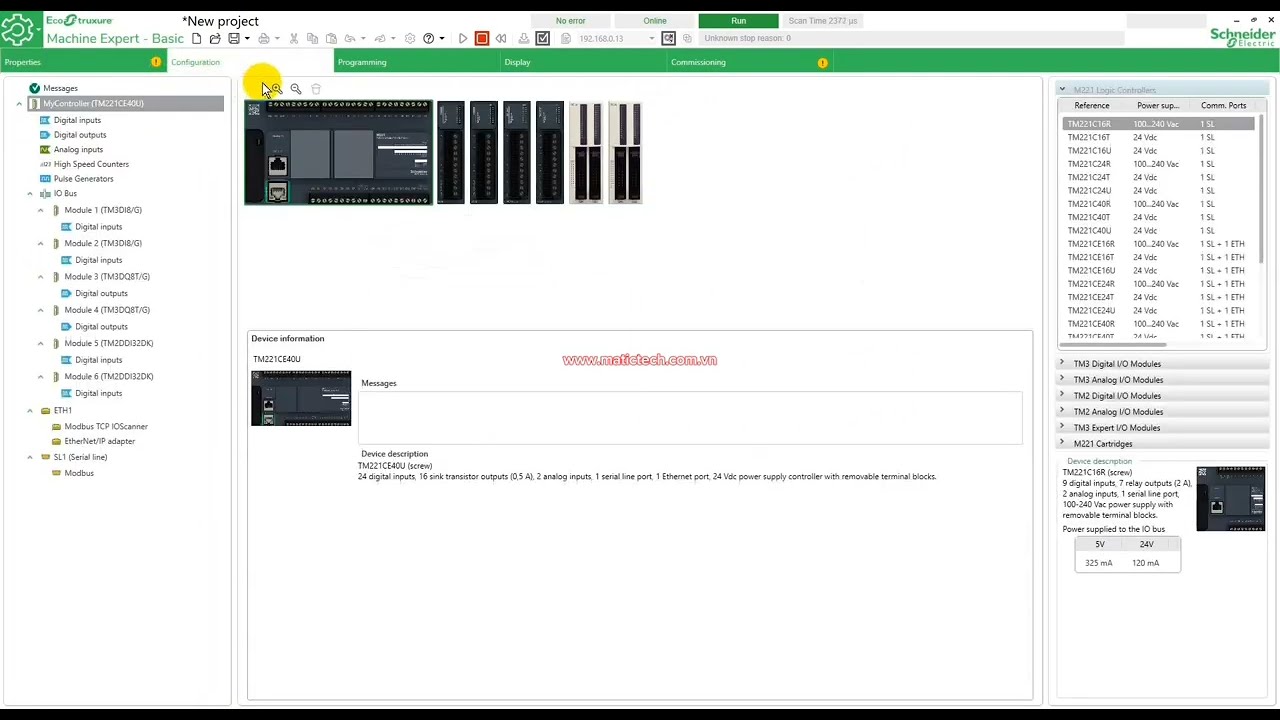Collapse the ETH1 node
The height and width of the screenshot is (720, 1280).
pos(30,411)
